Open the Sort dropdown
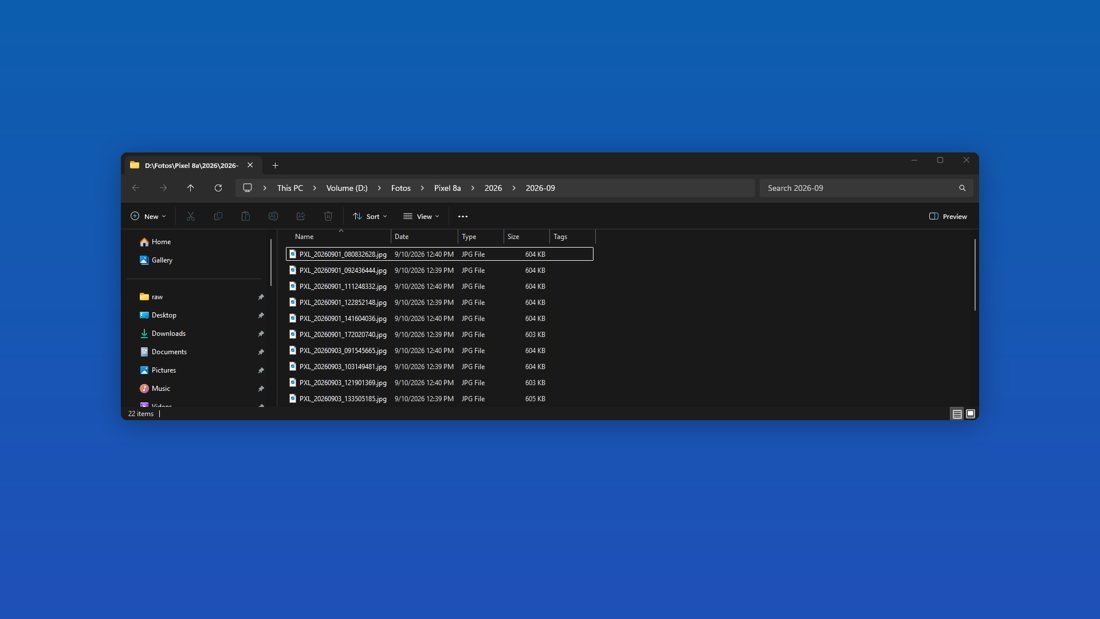The height and width of the screenshot is (619, 1100). coord(370,216)
